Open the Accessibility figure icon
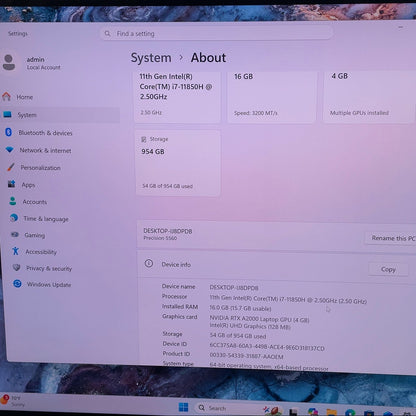 (x=15, y=251)
